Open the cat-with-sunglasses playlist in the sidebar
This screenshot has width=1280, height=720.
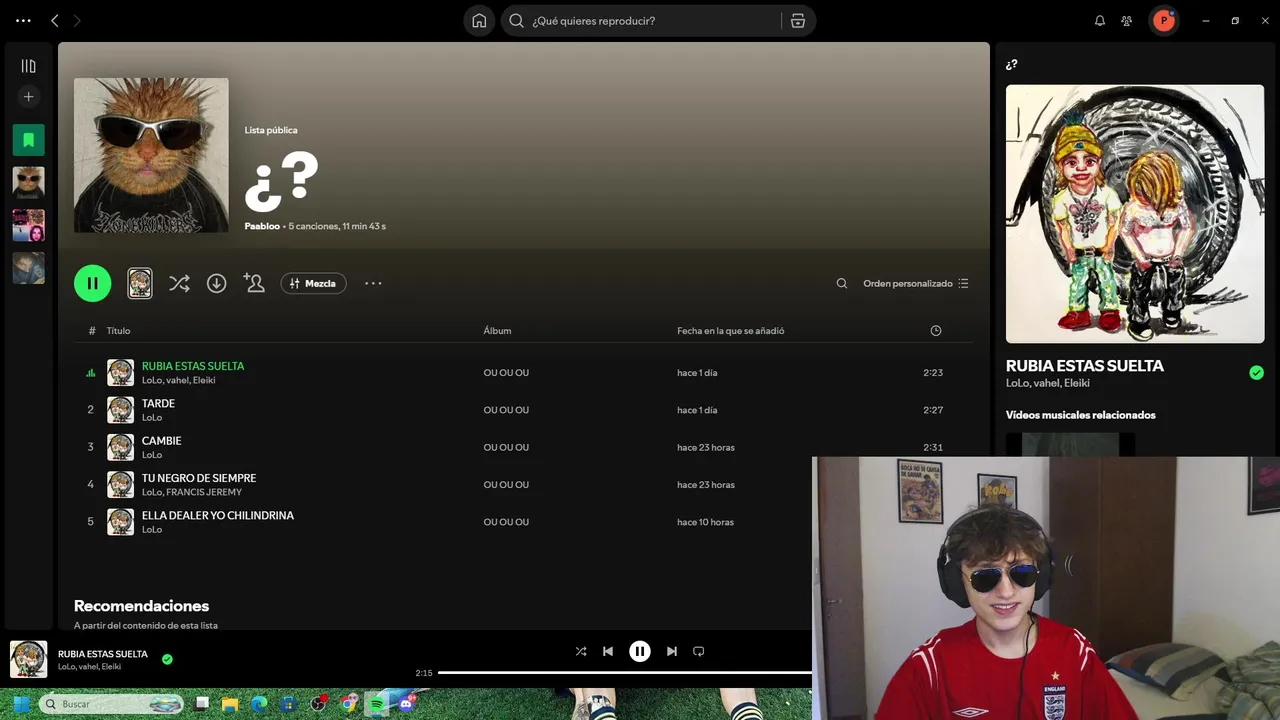tap(28, 183)
